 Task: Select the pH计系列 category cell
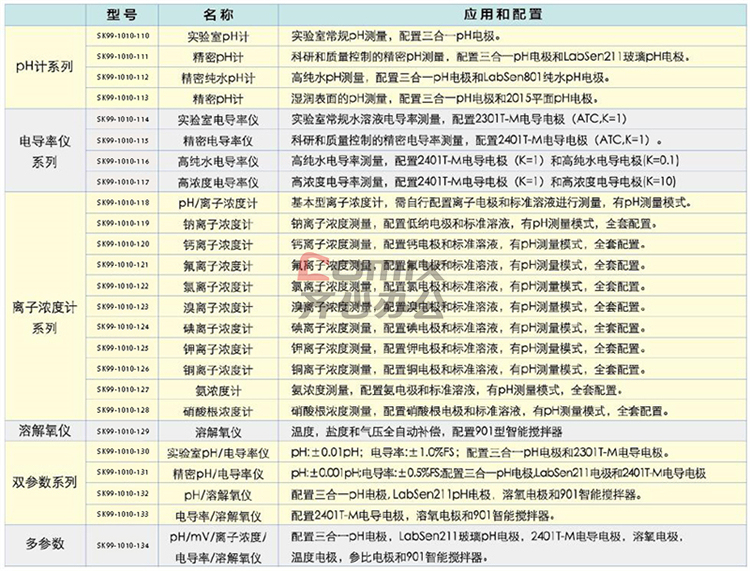[45, 67]
